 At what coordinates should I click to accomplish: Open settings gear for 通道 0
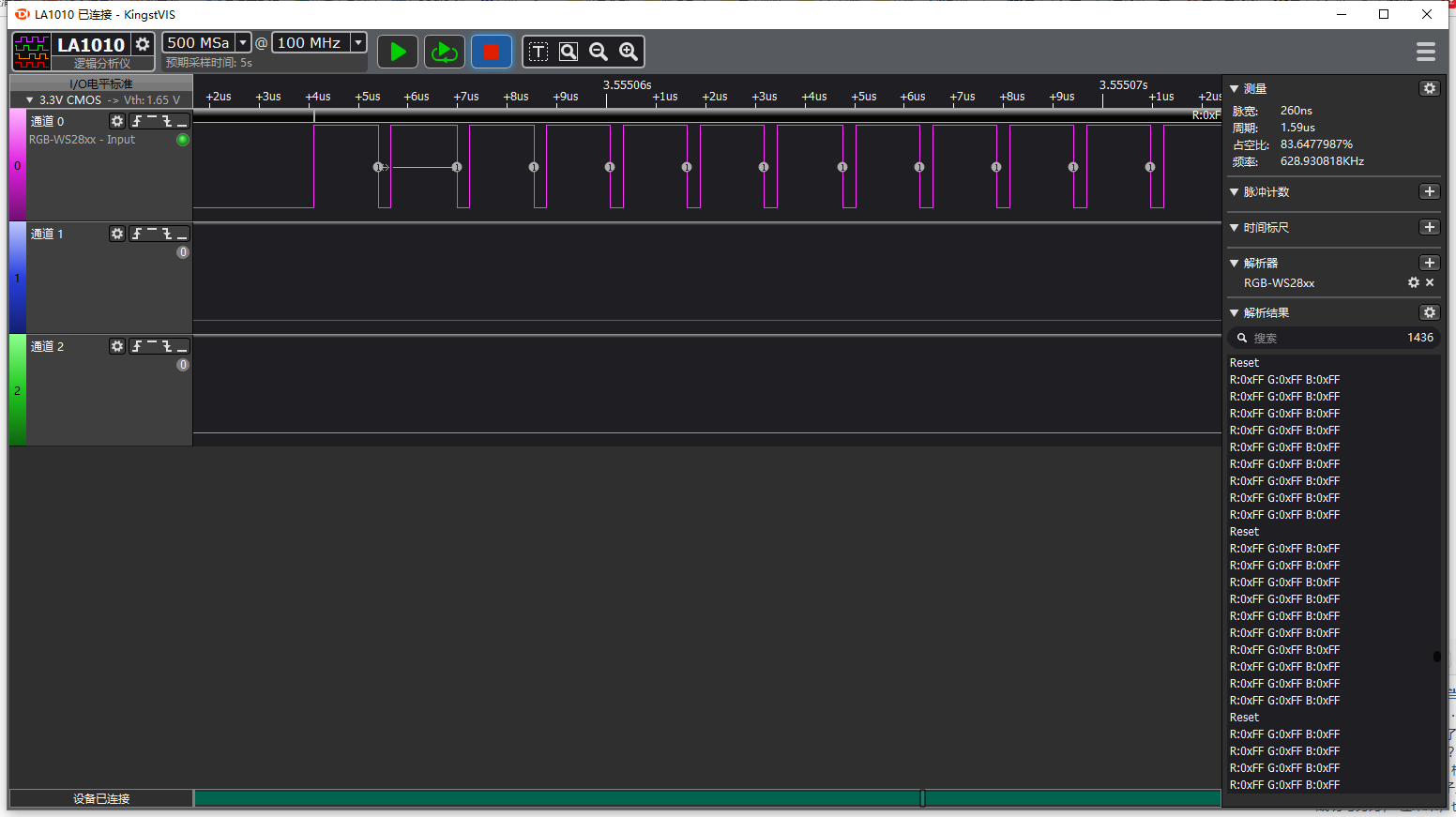point(117,121)
